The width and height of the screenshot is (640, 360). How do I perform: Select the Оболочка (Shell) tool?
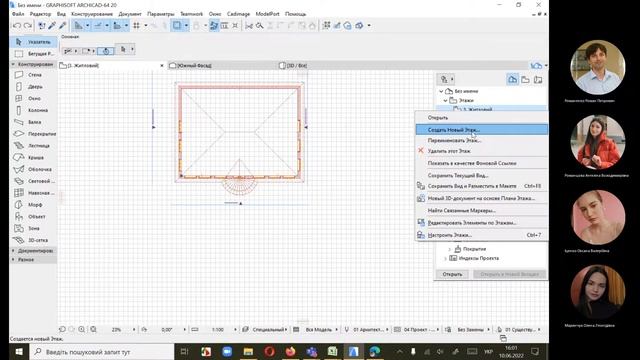[x=33, y=169]
